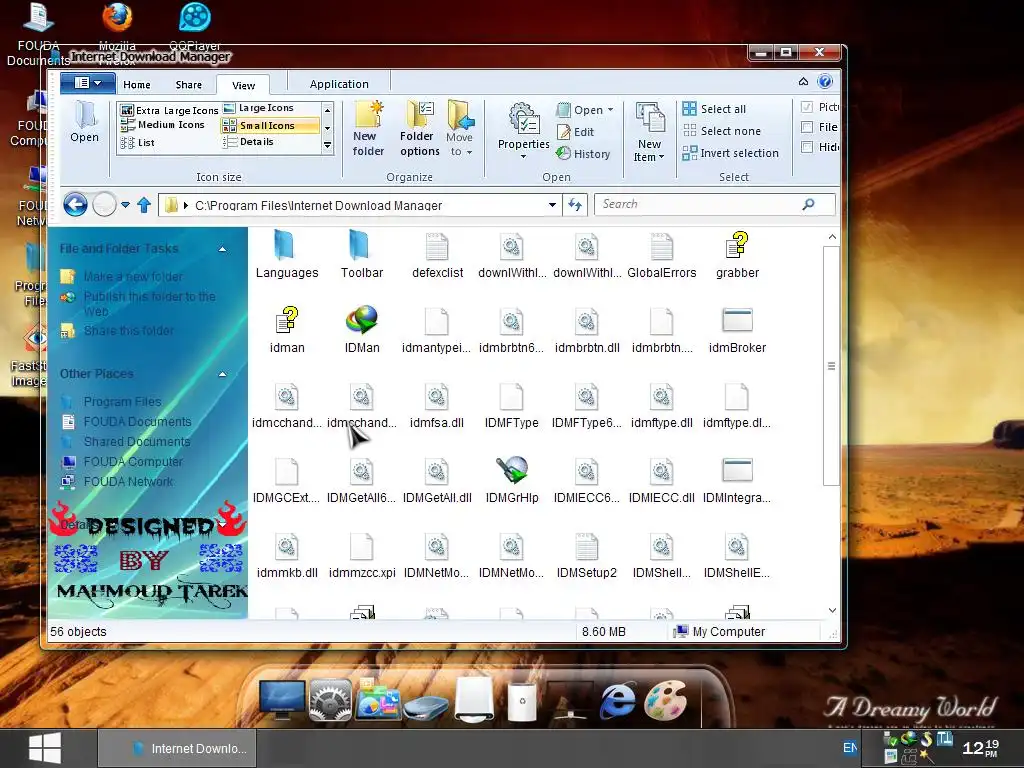This screenshot has width=1024, height=768.
Task: Open the Toolbar folder
Action: tap(361, 255)
